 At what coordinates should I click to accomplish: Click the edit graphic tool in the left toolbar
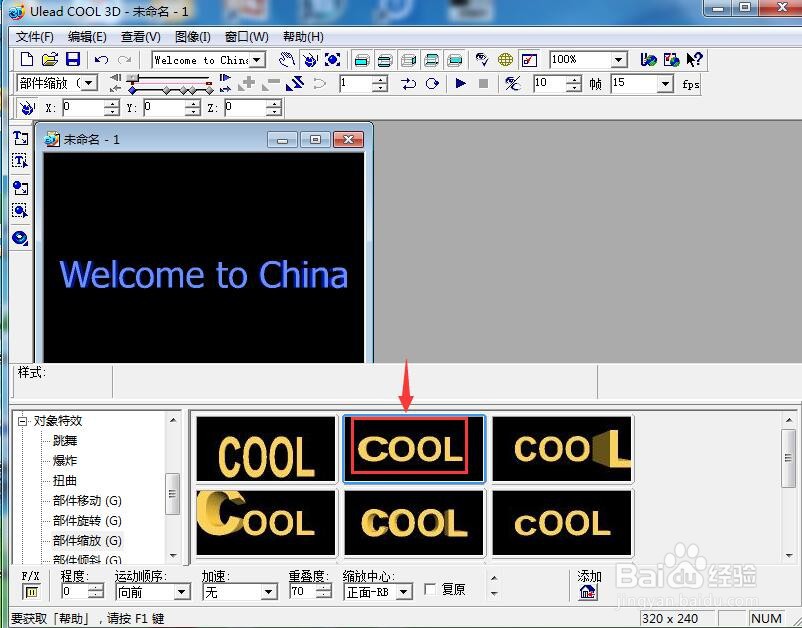[20, 211]
